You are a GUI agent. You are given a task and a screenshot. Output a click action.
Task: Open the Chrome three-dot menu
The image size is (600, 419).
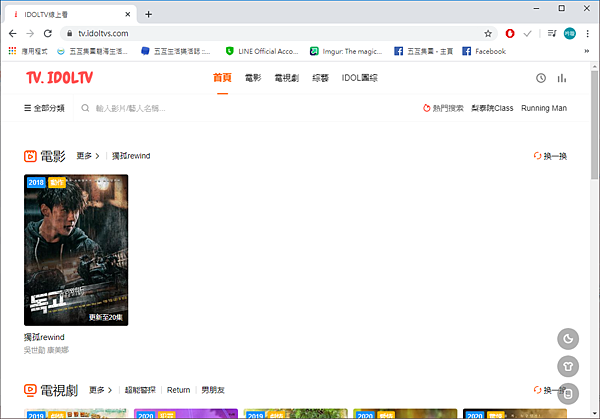pyautogui.click(x=587, y=34)
